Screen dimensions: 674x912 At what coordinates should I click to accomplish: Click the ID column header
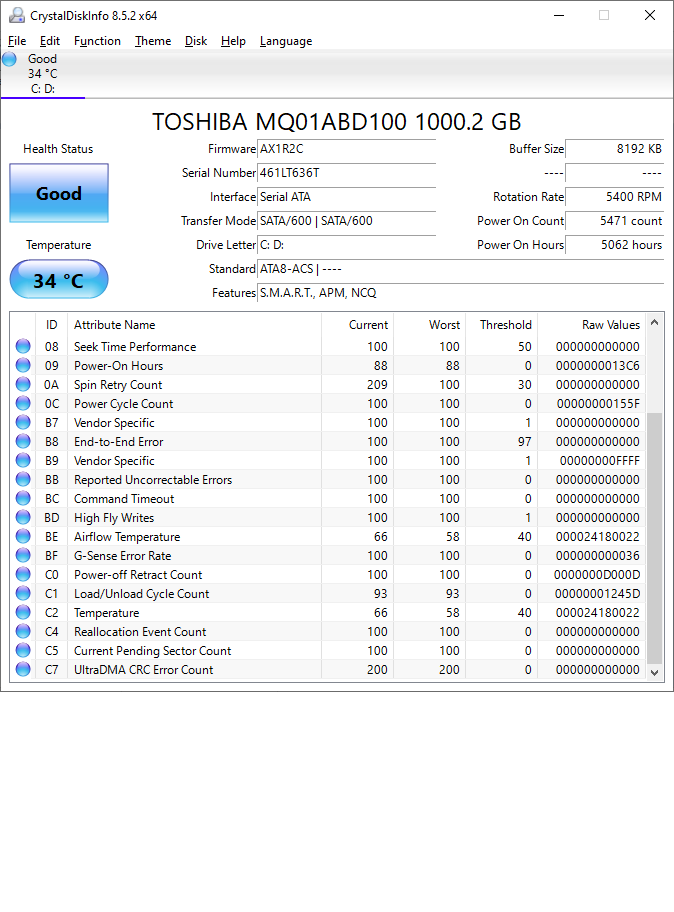pos(52,325)
